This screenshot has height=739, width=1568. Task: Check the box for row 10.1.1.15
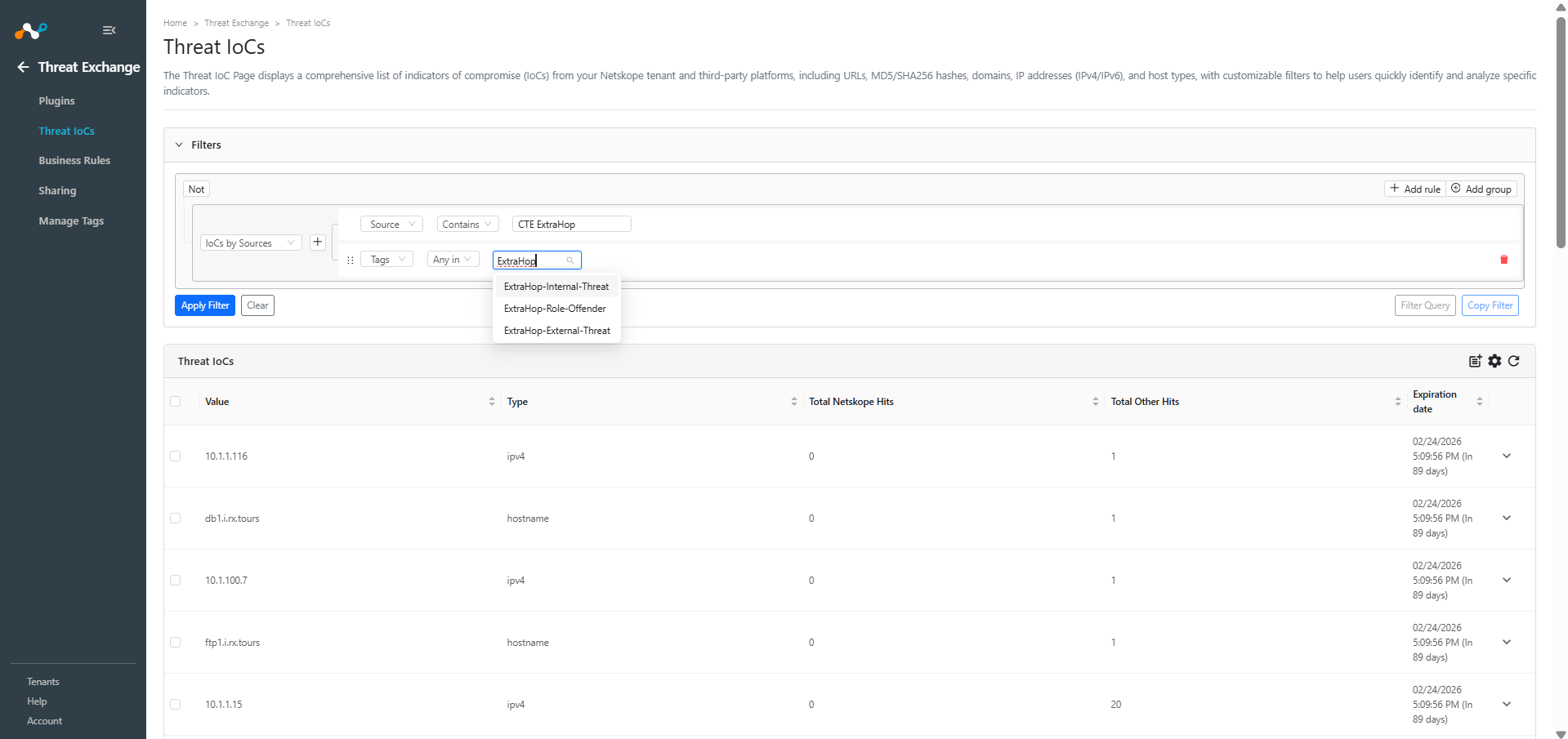click(x=176, y=704)
